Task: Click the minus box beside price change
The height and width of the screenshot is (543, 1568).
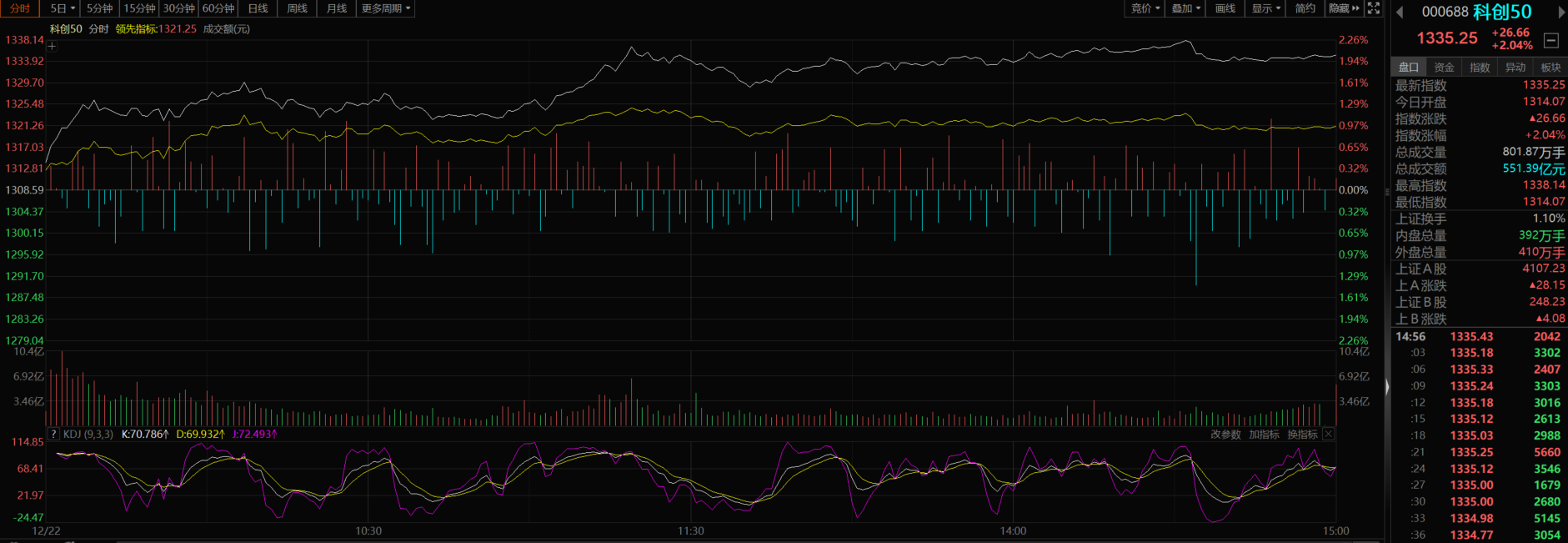Action: [1551, 40]
